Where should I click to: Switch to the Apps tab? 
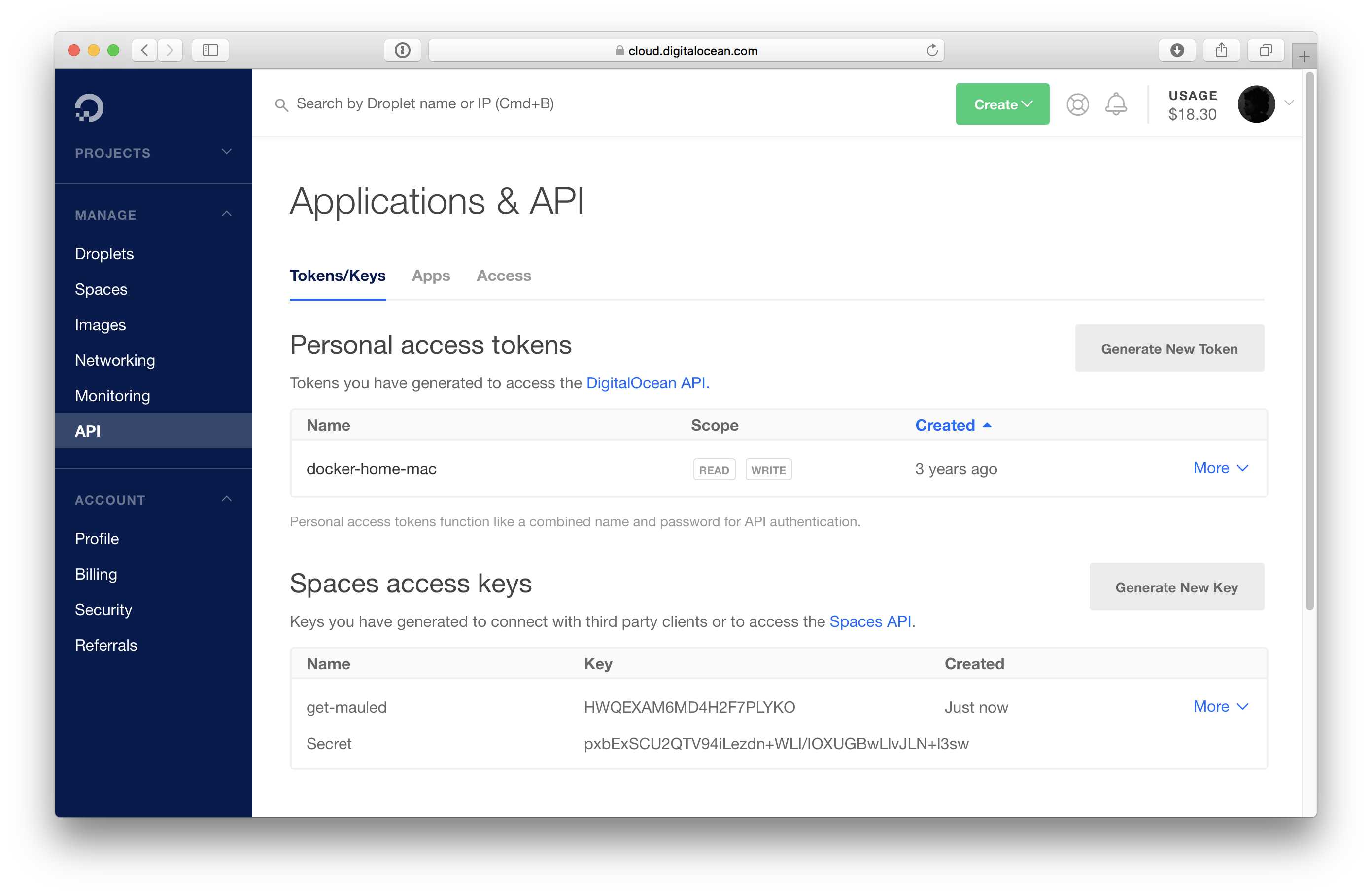[431, 276]
